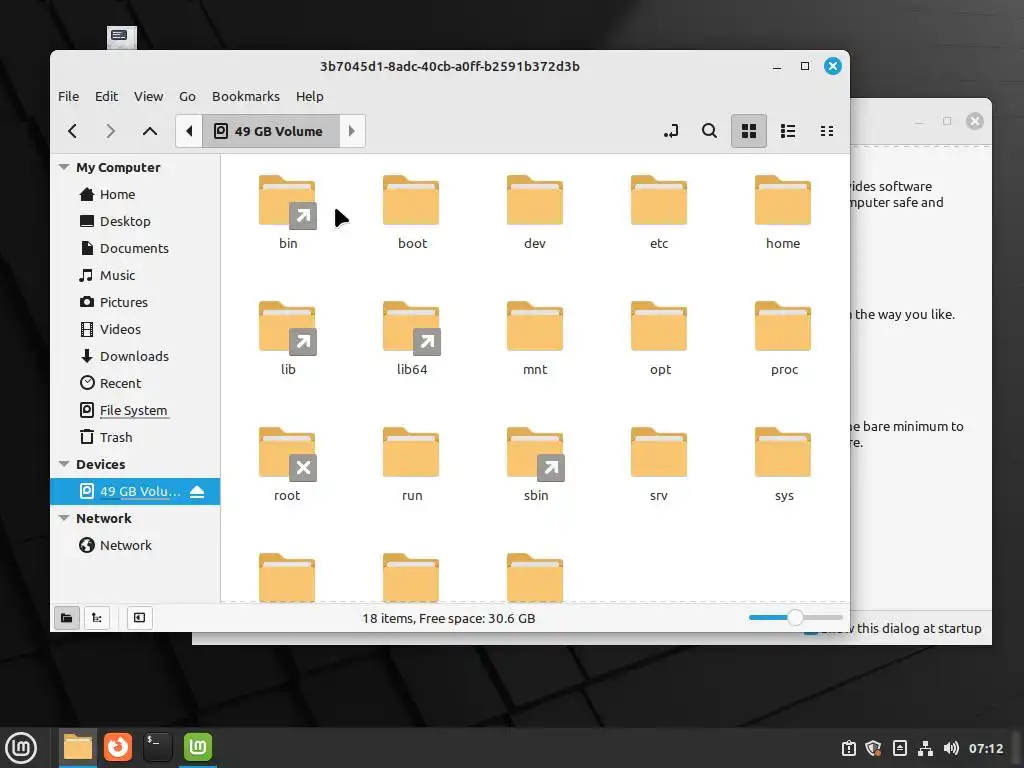The height and width of the screenshot is (768, 1024).
Task: Adjust the icon zoom slider
Action: [795, 618]
